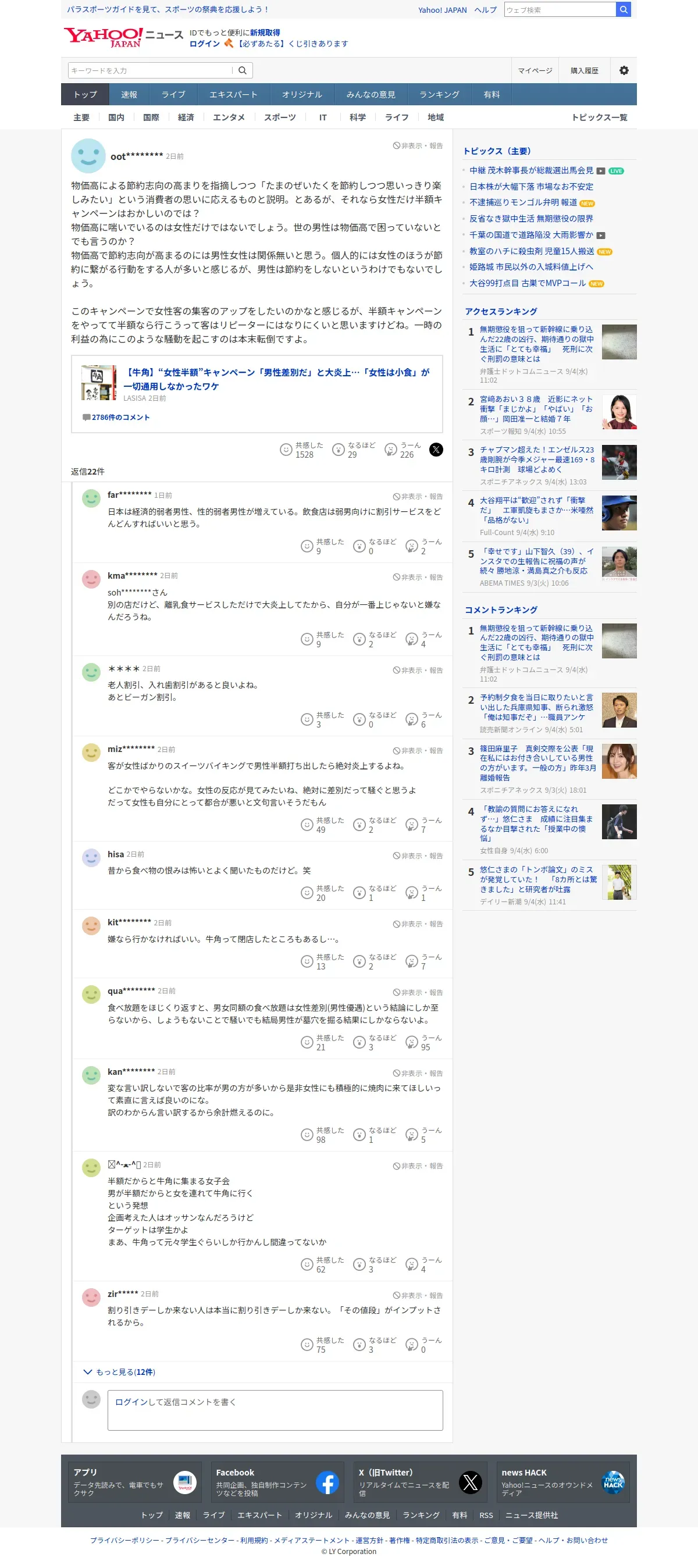Click the 2786件のコメント speech bubble icon
Viewport: 698px width, 1568px height.
coord(87,417)
